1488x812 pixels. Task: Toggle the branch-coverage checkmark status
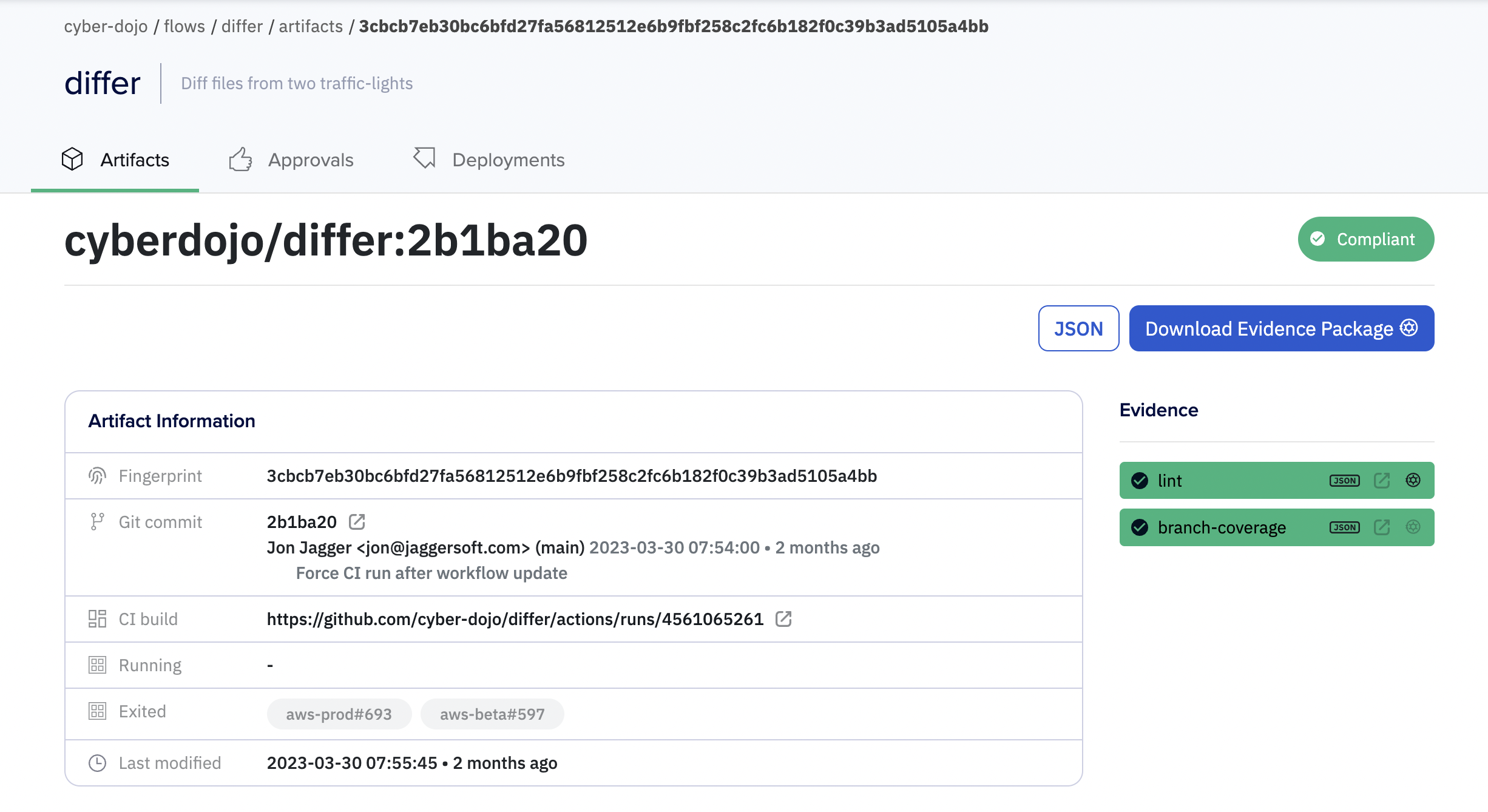[1139, 527]
